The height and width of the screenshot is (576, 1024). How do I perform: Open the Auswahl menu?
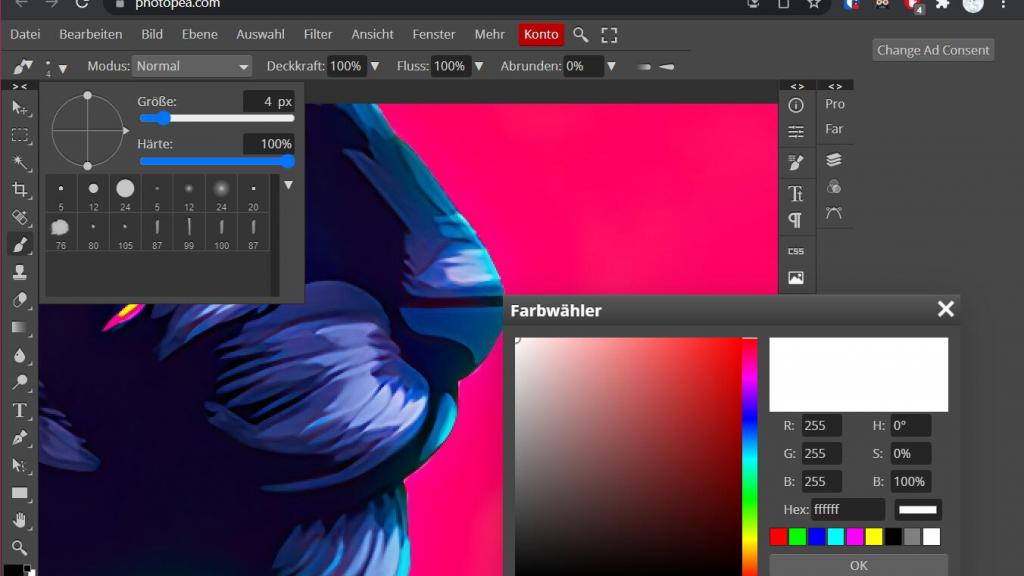[x=260, y=35]
